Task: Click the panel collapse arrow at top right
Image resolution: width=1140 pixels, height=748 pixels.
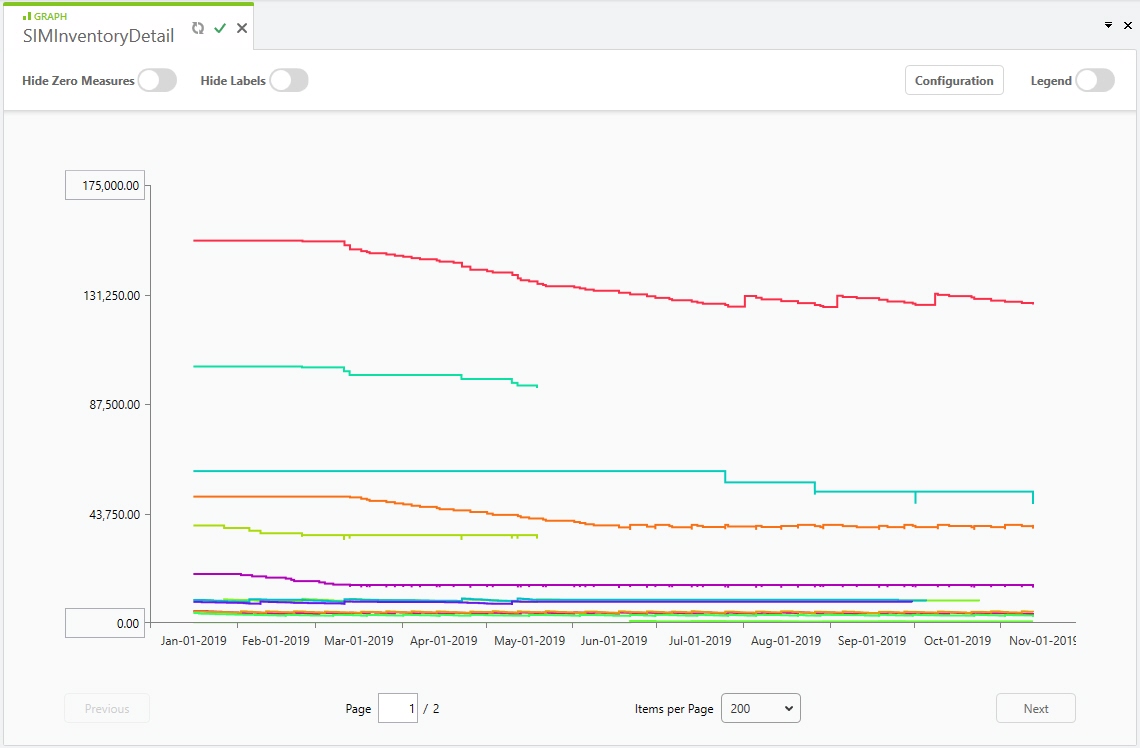Action: [x=1108, y=25]
